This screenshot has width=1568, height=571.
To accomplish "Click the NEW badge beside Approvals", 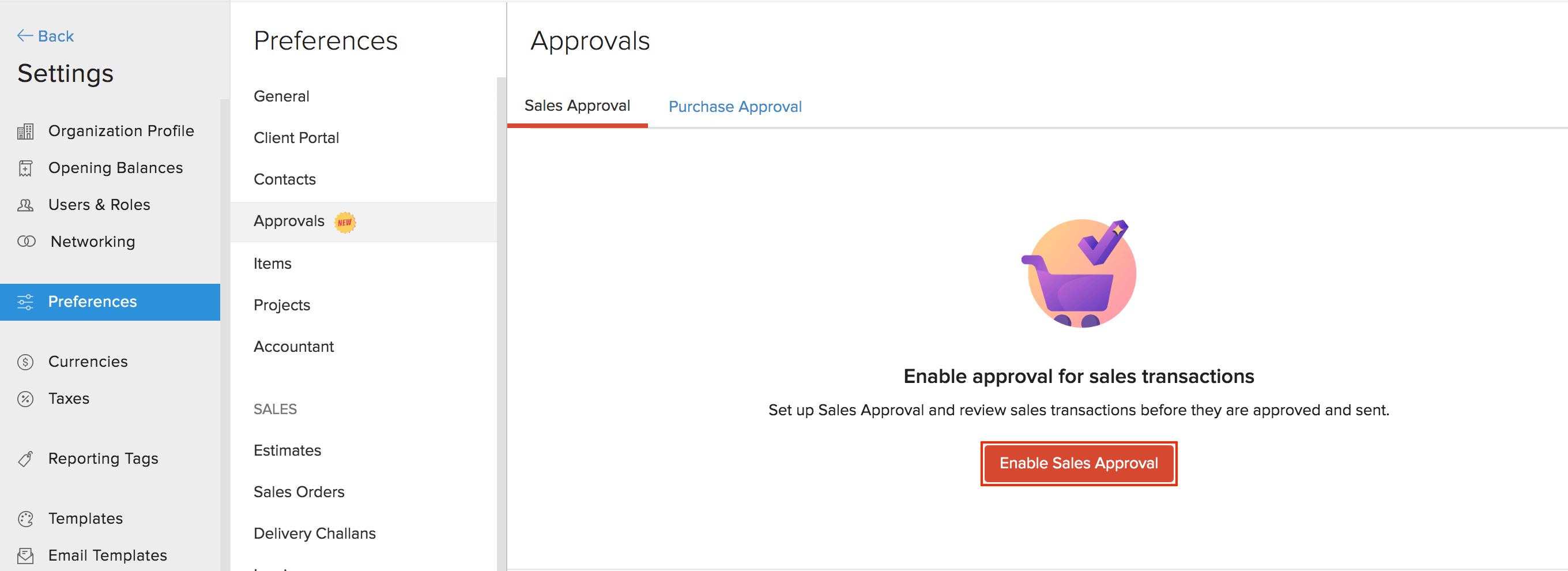I will (x=345, y=222).
